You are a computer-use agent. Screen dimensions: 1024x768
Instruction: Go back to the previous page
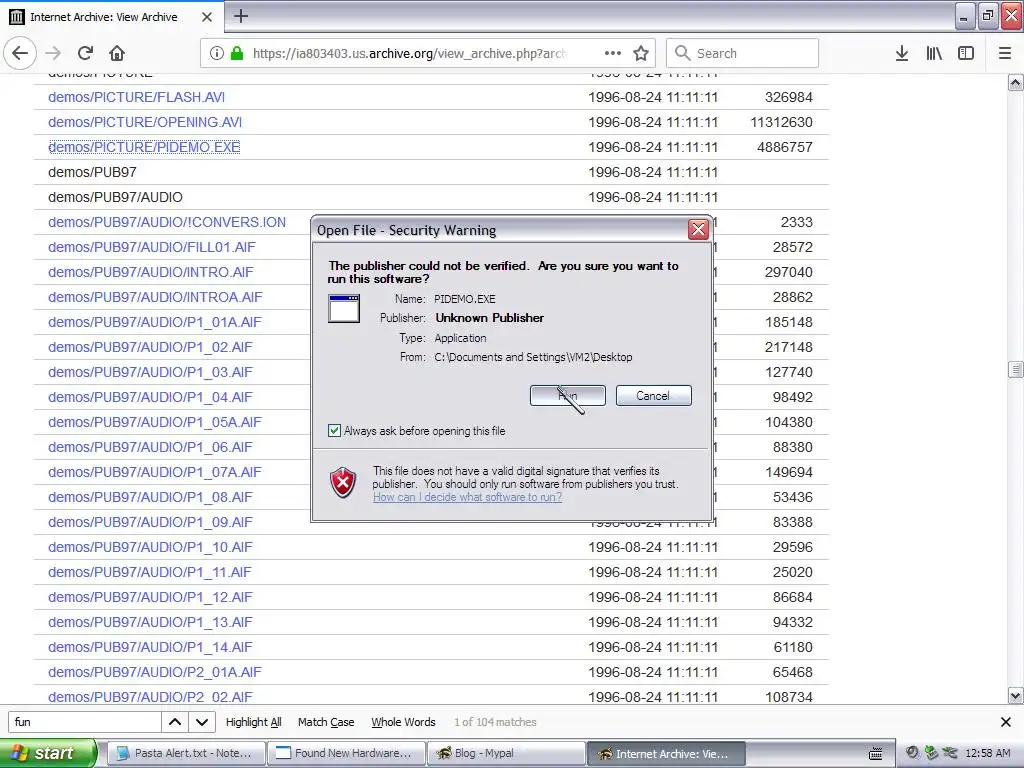pos(20,53)
